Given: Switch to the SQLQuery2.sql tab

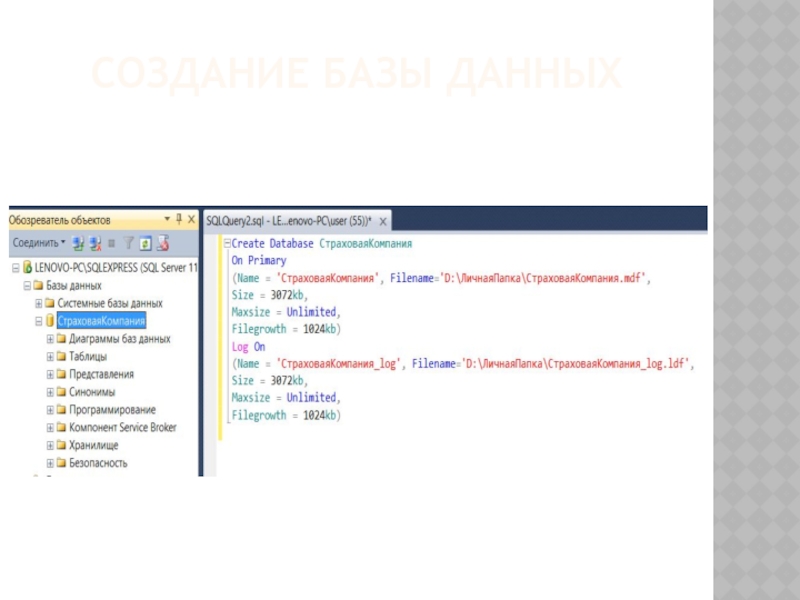Looking at the screenshot, I should 286,219.
